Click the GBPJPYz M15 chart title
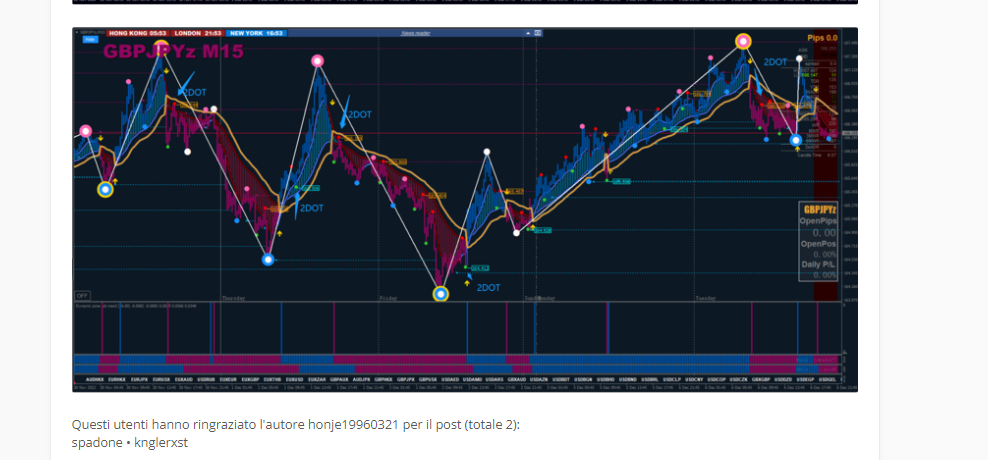This screenshot has height=460, width=988. [173, 52]
